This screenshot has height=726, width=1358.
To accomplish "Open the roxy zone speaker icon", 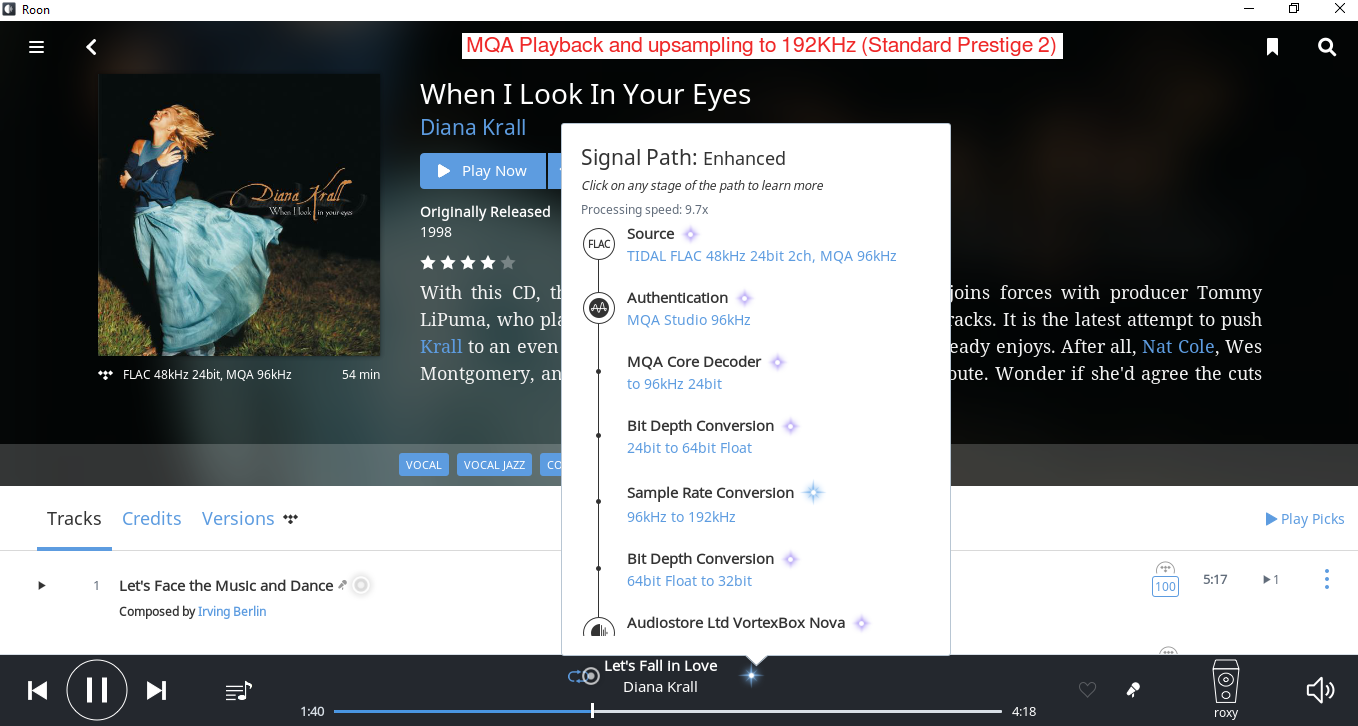I will click(1226, 682).
